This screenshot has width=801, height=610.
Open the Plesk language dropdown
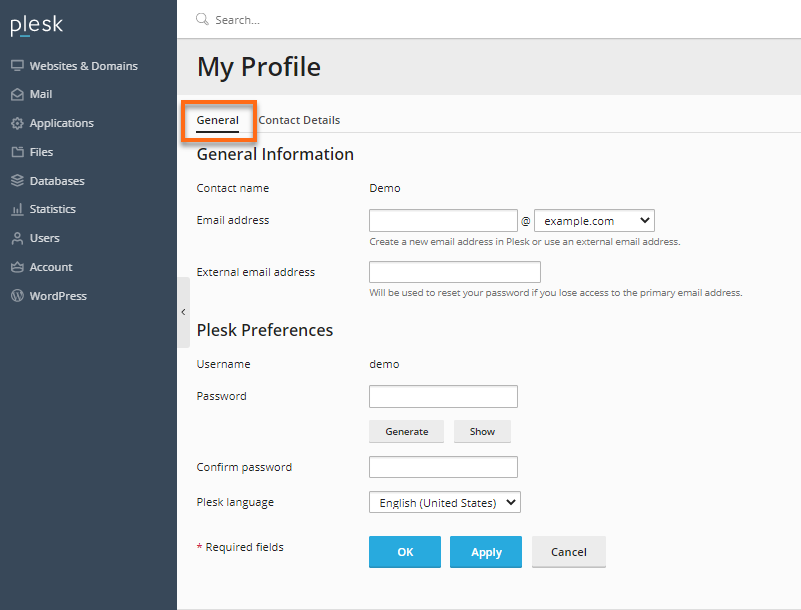[x=444, y=502]
